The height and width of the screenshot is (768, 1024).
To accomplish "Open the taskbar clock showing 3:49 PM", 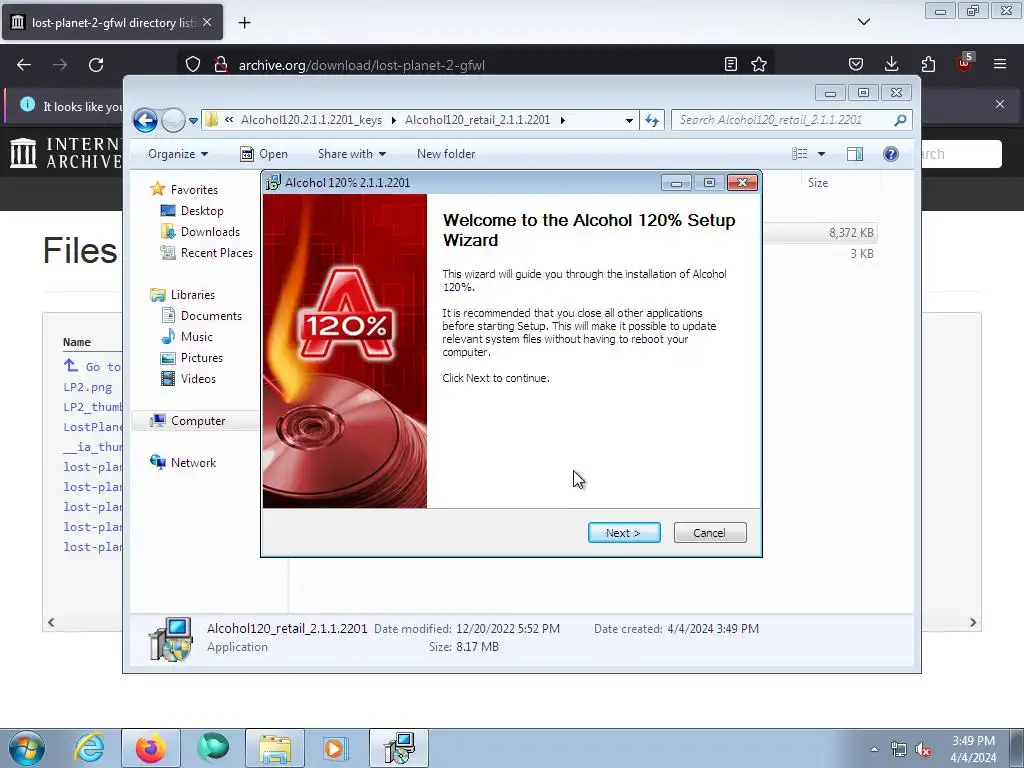I will [973, 749].
